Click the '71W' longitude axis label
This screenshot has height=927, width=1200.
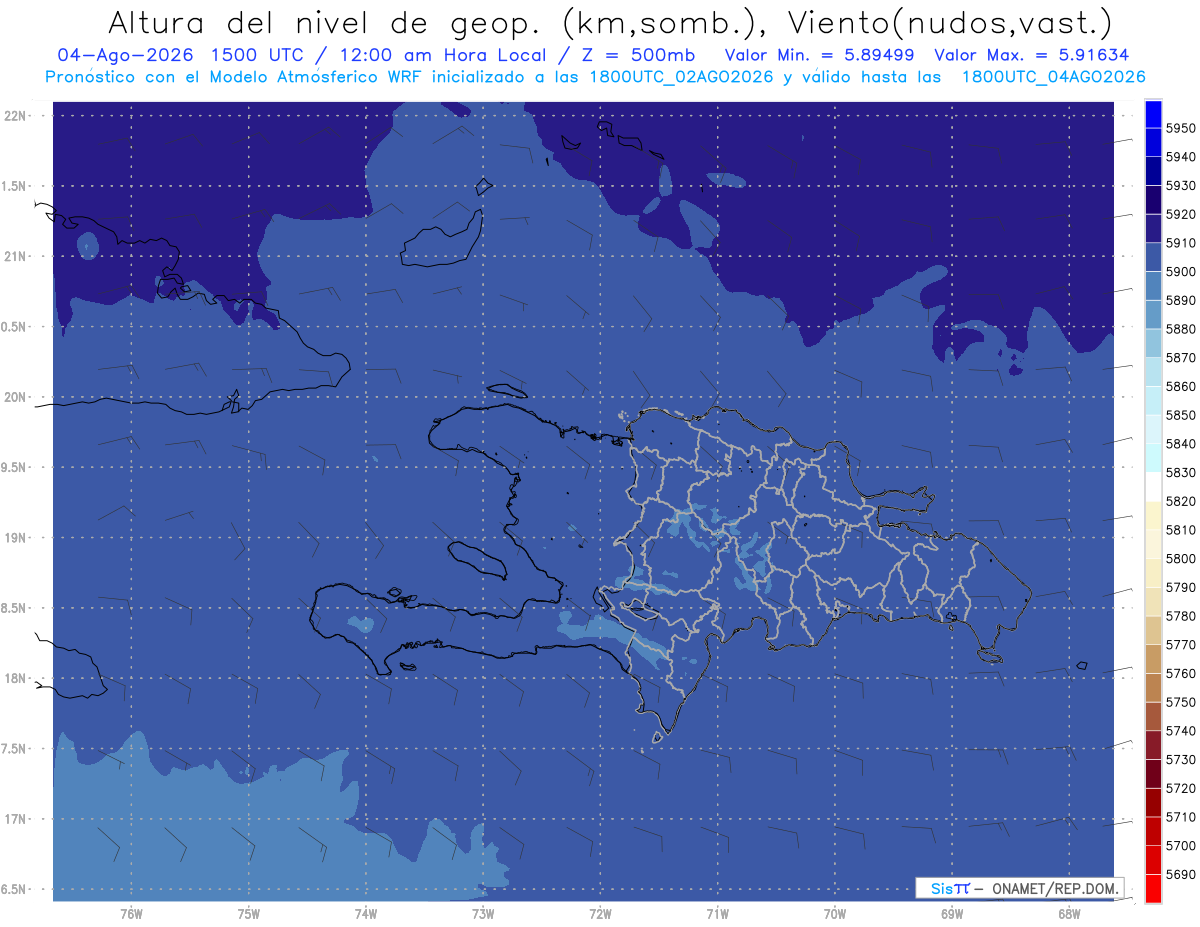[x=717, y=914]
